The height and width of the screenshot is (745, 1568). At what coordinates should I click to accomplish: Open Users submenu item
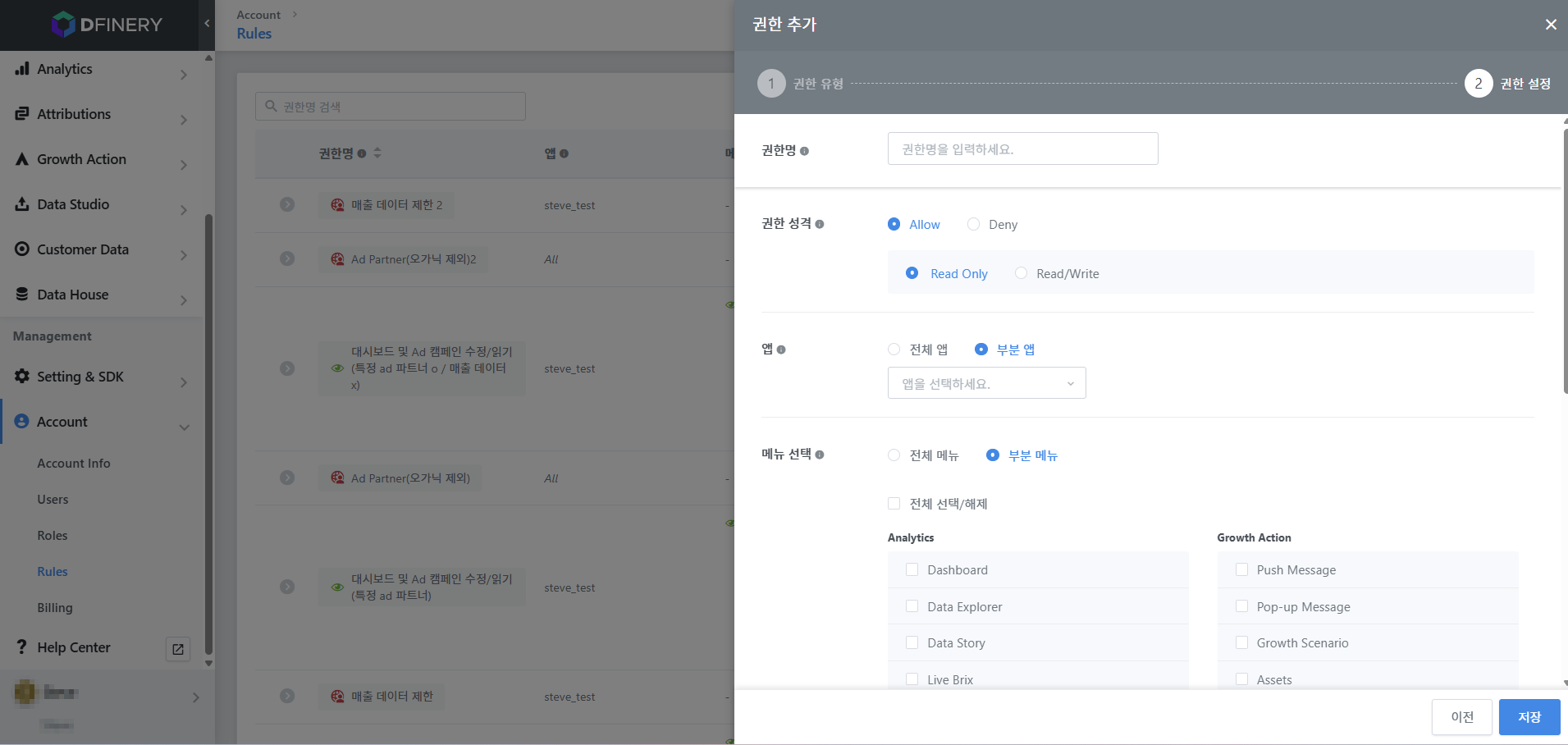click(x=53, y=500)
